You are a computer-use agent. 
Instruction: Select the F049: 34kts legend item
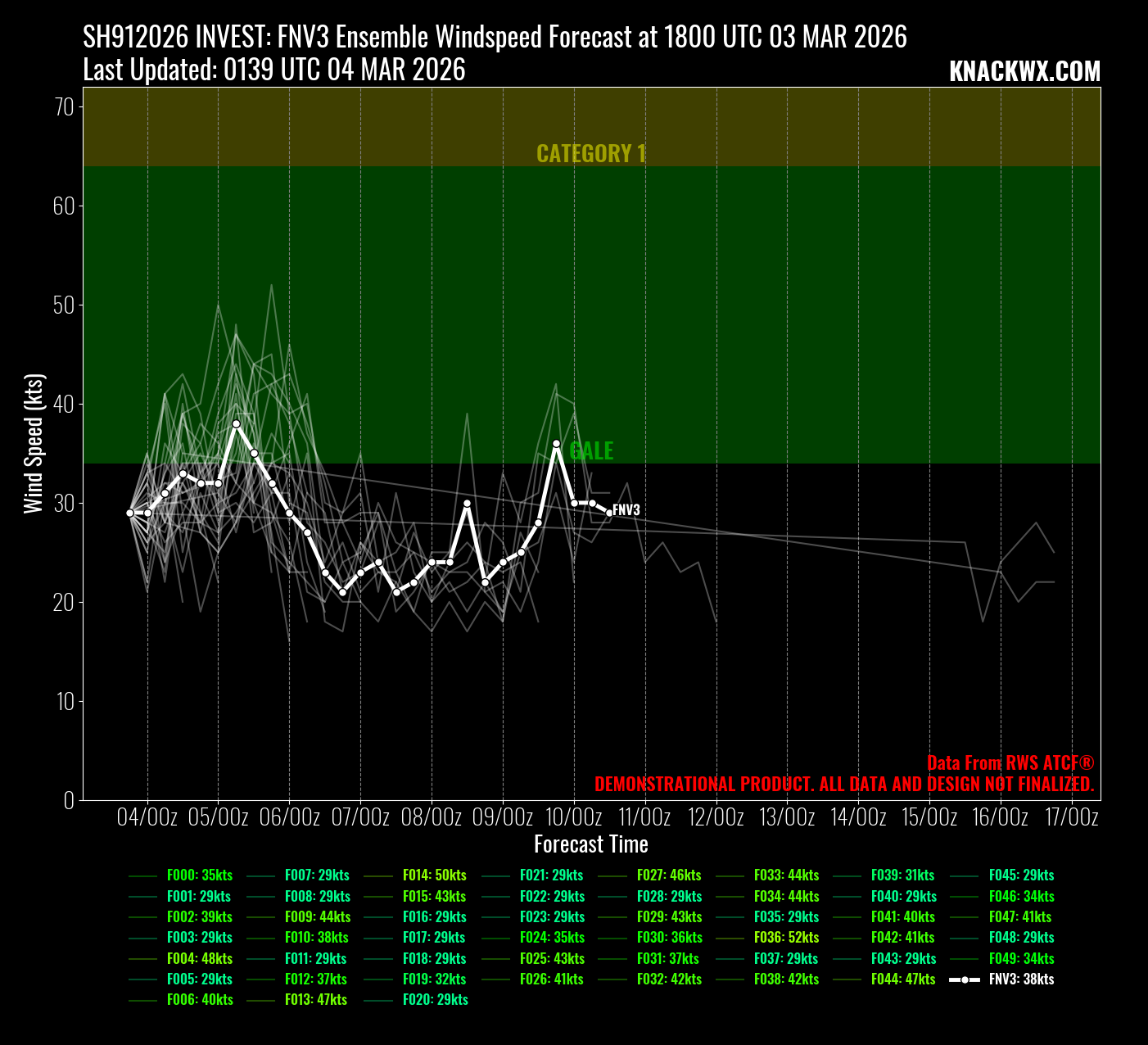[x=1021, y=959]
